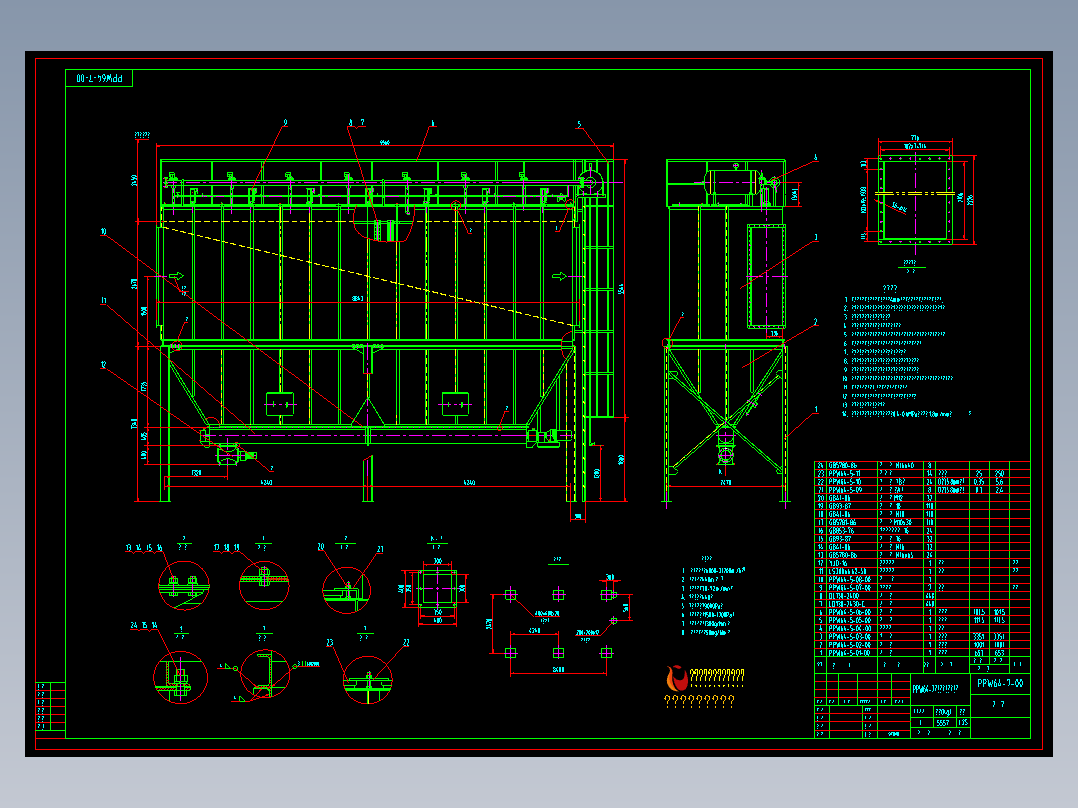
Task: Select parts list entry PPW64-5-06-00
Action: 850,612
